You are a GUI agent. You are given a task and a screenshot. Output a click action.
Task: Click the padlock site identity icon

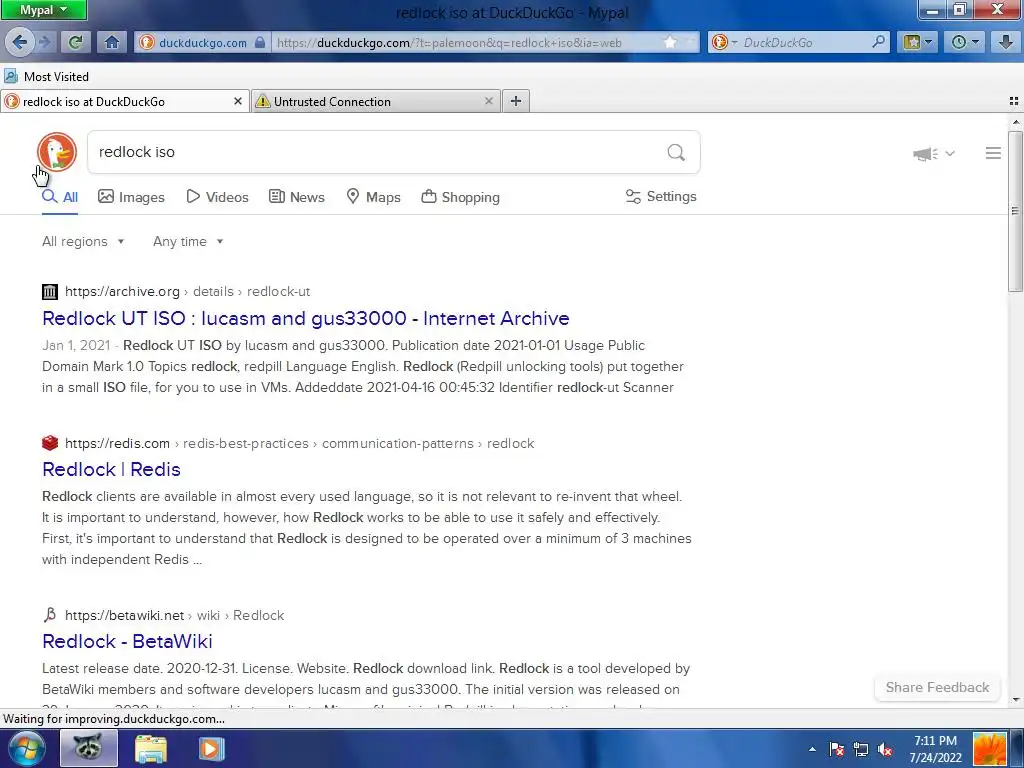click(x=260, y=42)
